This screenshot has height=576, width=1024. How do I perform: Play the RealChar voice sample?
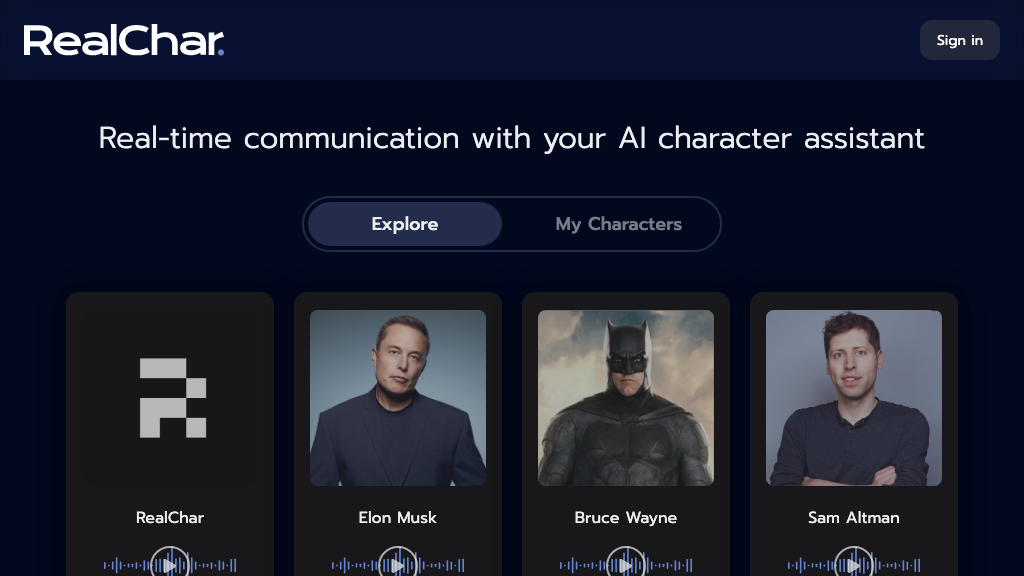point(170,565)
